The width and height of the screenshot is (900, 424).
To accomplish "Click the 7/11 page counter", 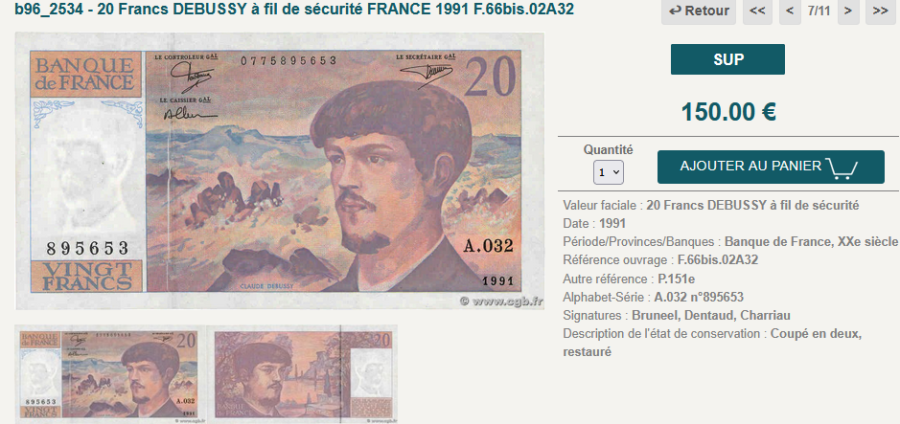I will pyautogui.click(x=819, y=11).
